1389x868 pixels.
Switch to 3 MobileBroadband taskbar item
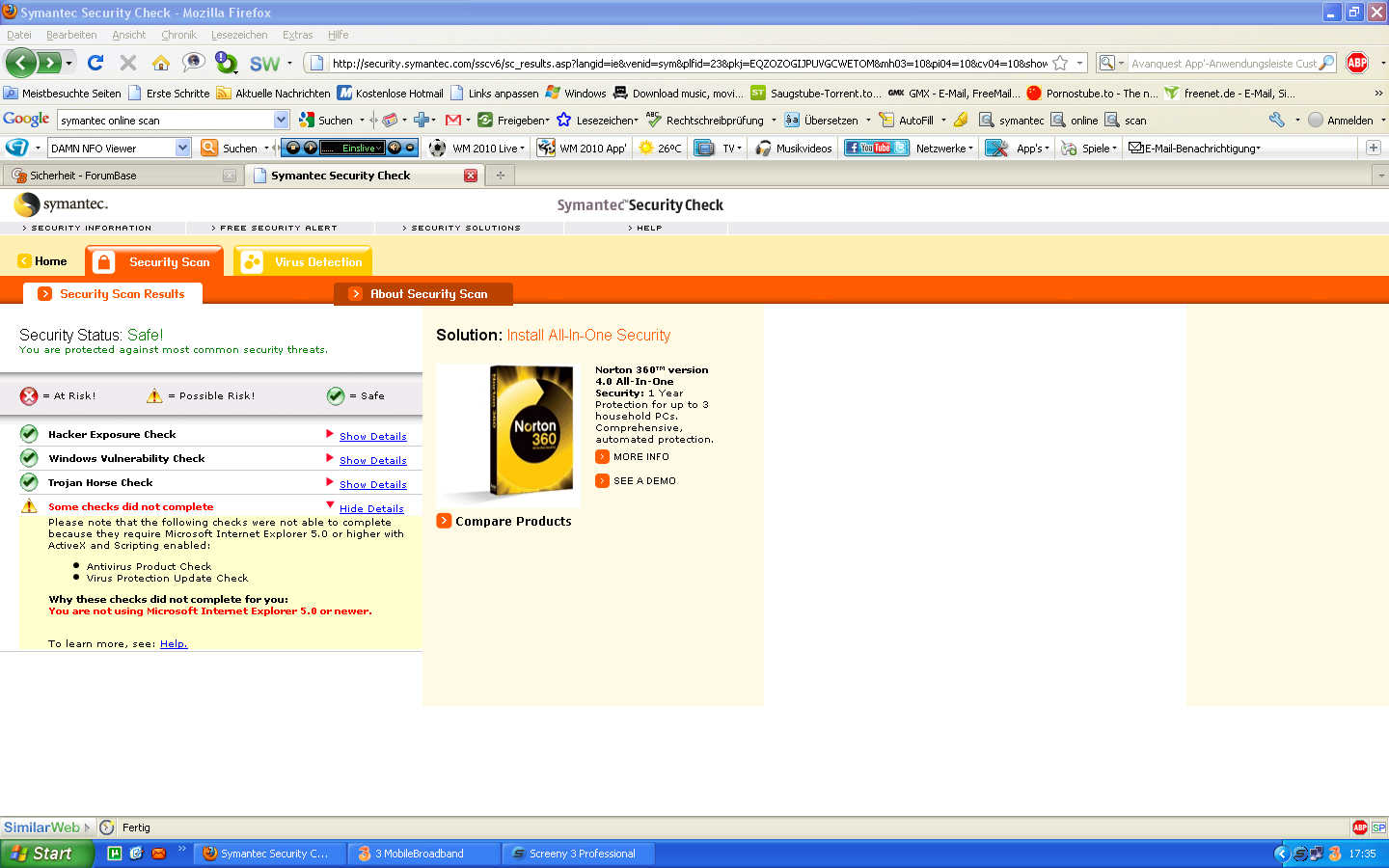point(423,854)
